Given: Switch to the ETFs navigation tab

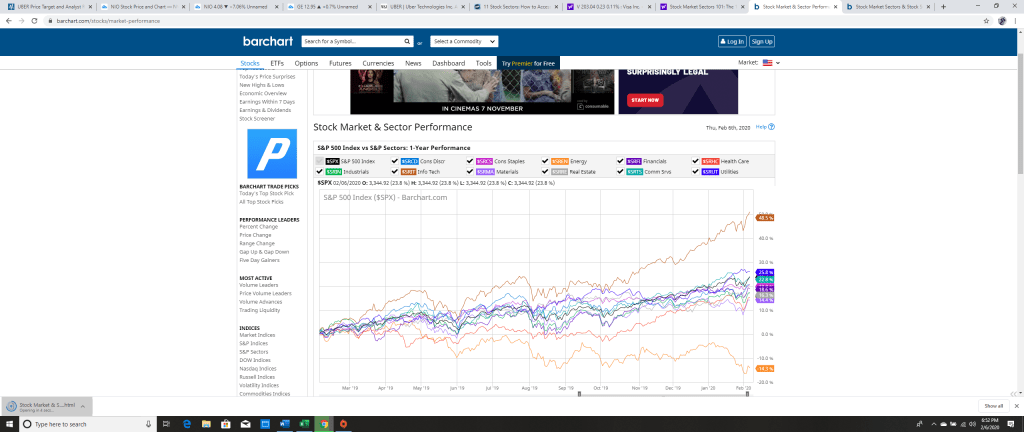Looking at the screenshot, I should coord(277,63).
